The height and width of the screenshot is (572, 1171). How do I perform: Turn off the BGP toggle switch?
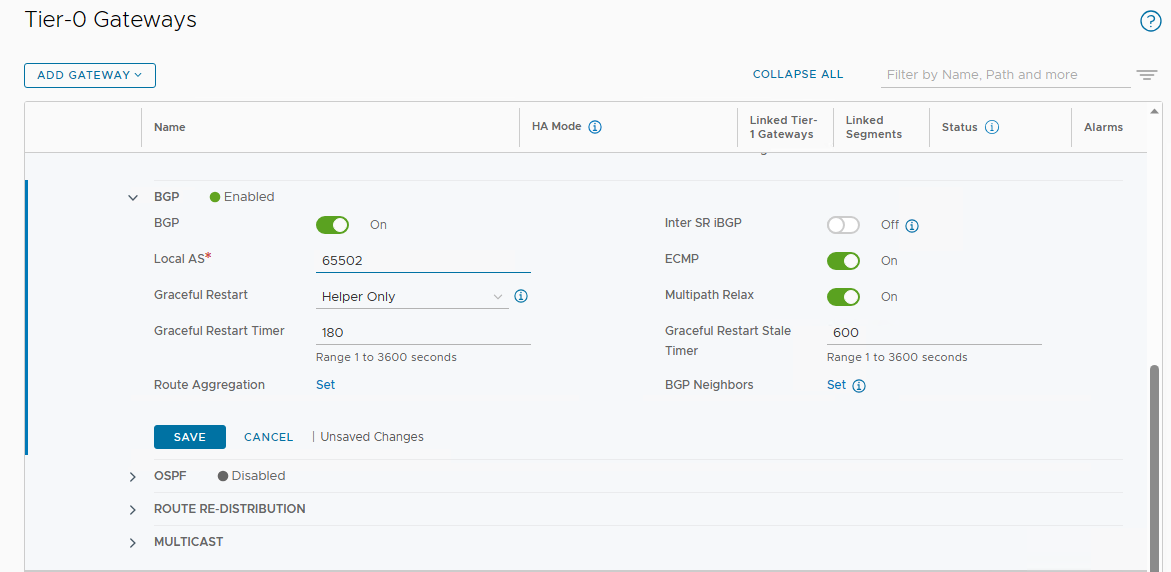[x=332, y=225]
